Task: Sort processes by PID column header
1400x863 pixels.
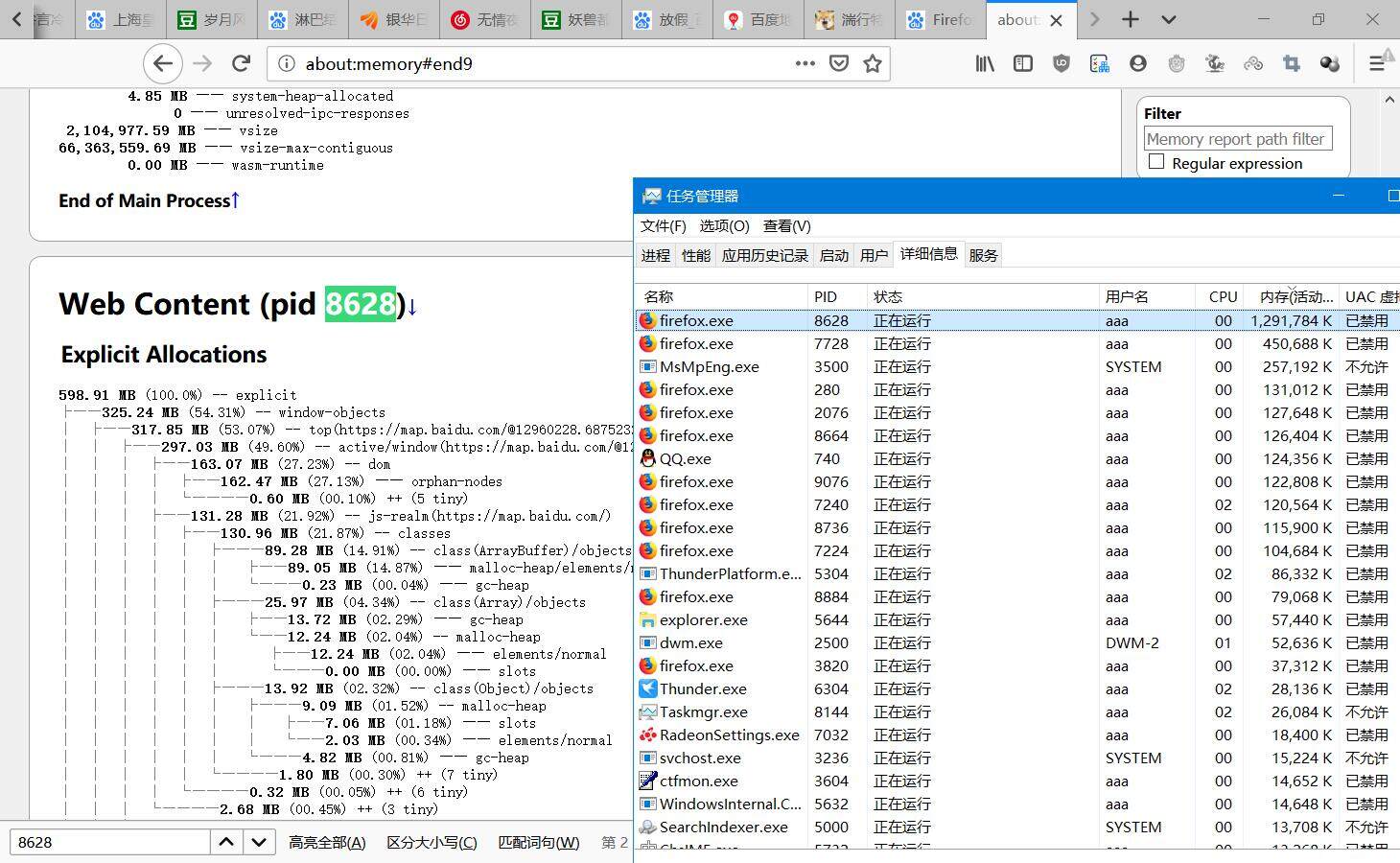Action: [837, 296]
